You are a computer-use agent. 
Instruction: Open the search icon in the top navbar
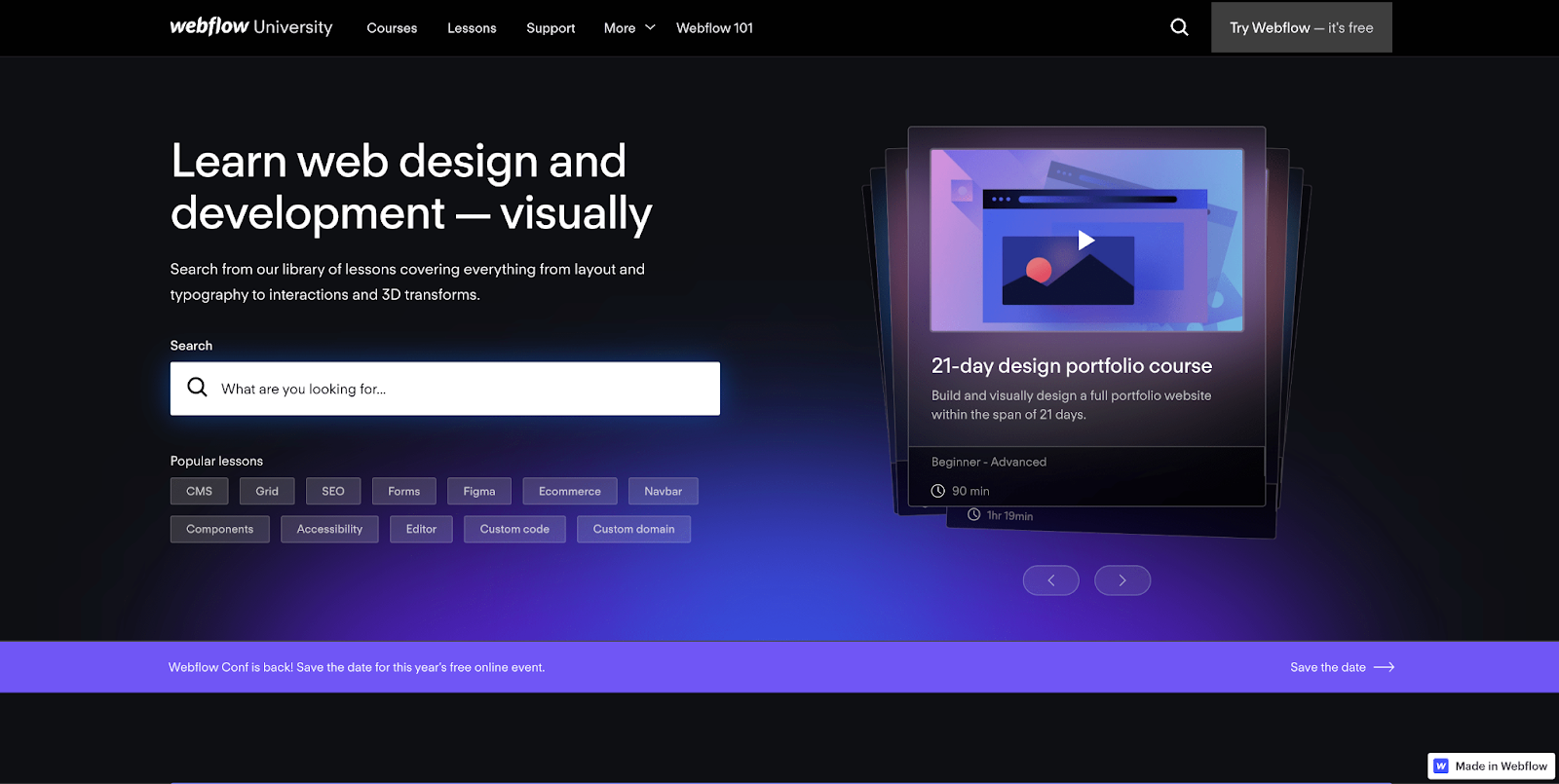click(1179, 27)
